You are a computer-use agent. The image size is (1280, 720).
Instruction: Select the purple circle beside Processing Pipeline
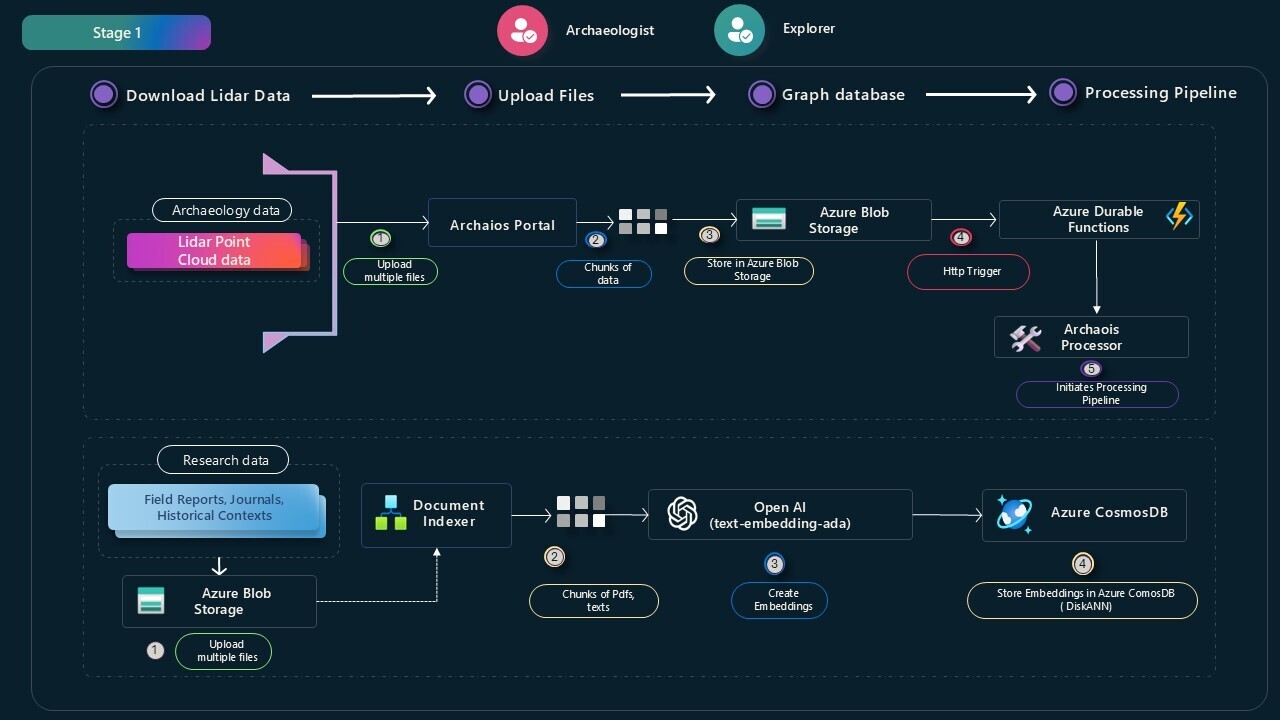1062,92
